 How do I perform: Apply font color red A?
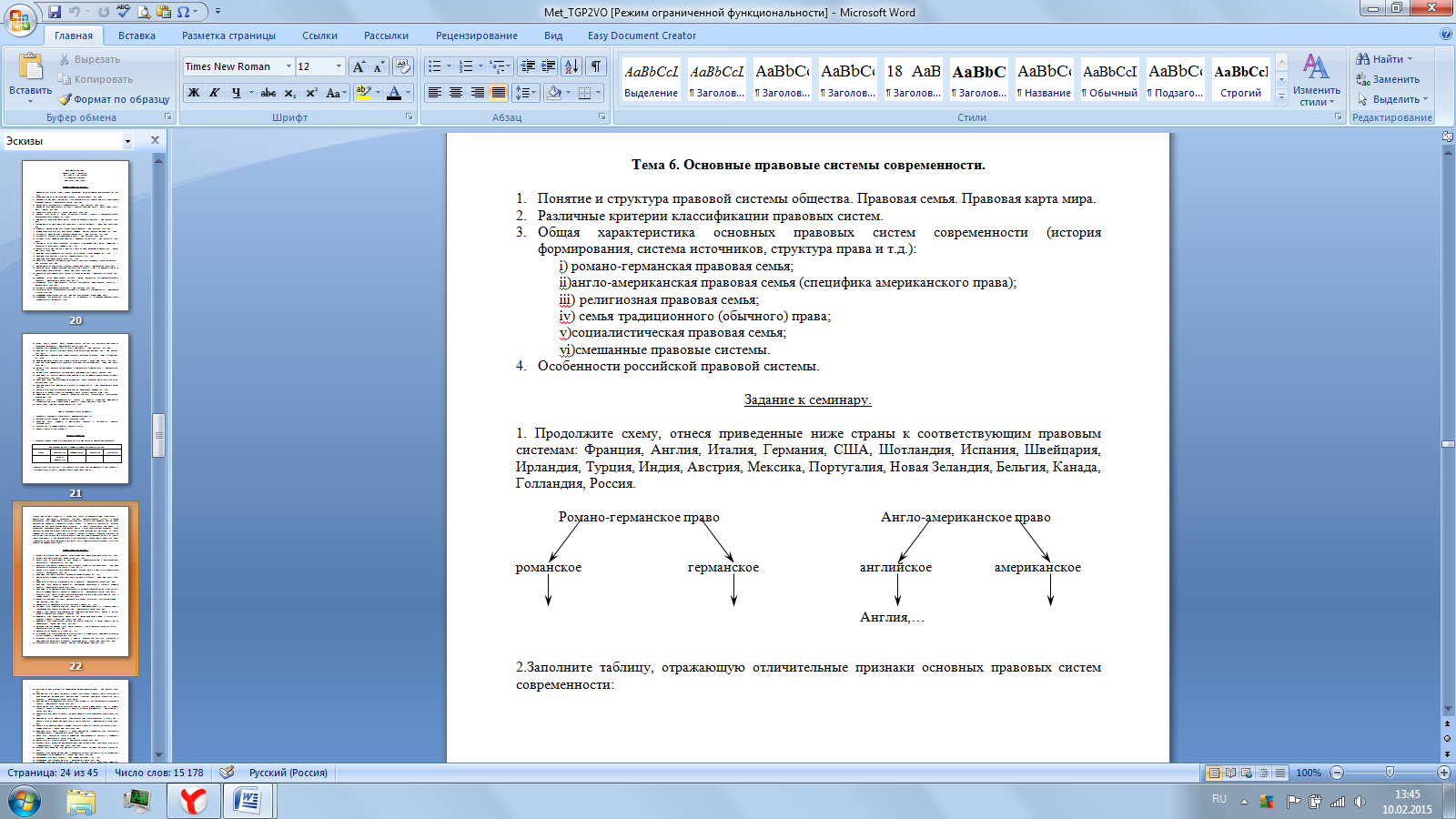point(393,93)
